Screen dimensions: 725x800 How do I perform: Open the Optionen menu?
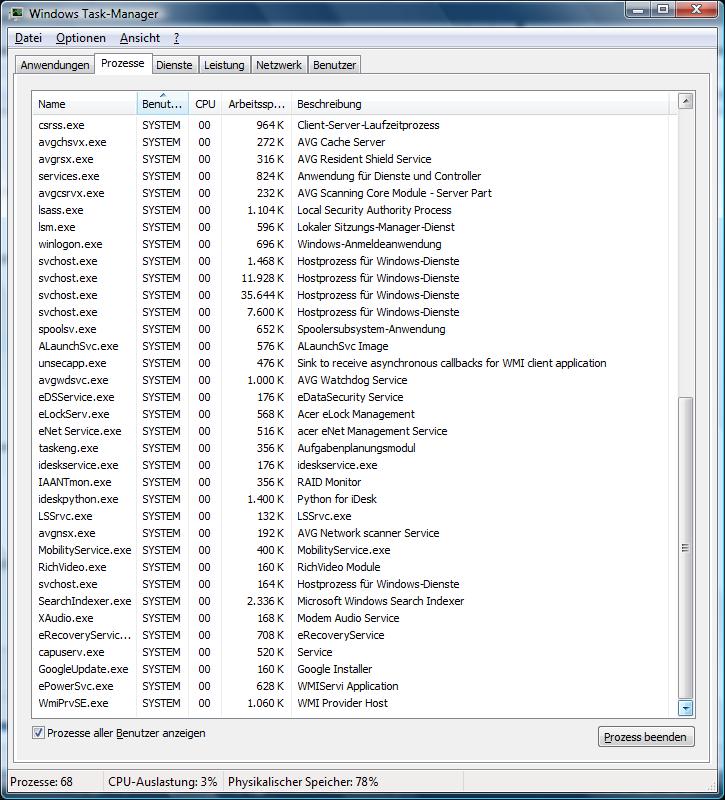coord(81,38)
